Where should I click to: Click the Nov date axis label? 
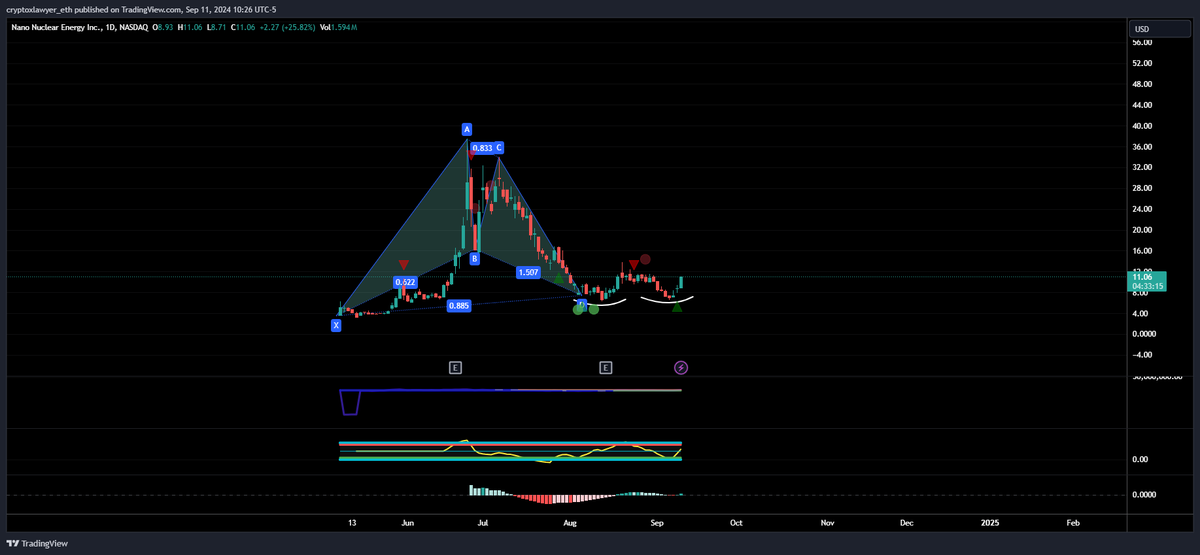tap(827, 522)
